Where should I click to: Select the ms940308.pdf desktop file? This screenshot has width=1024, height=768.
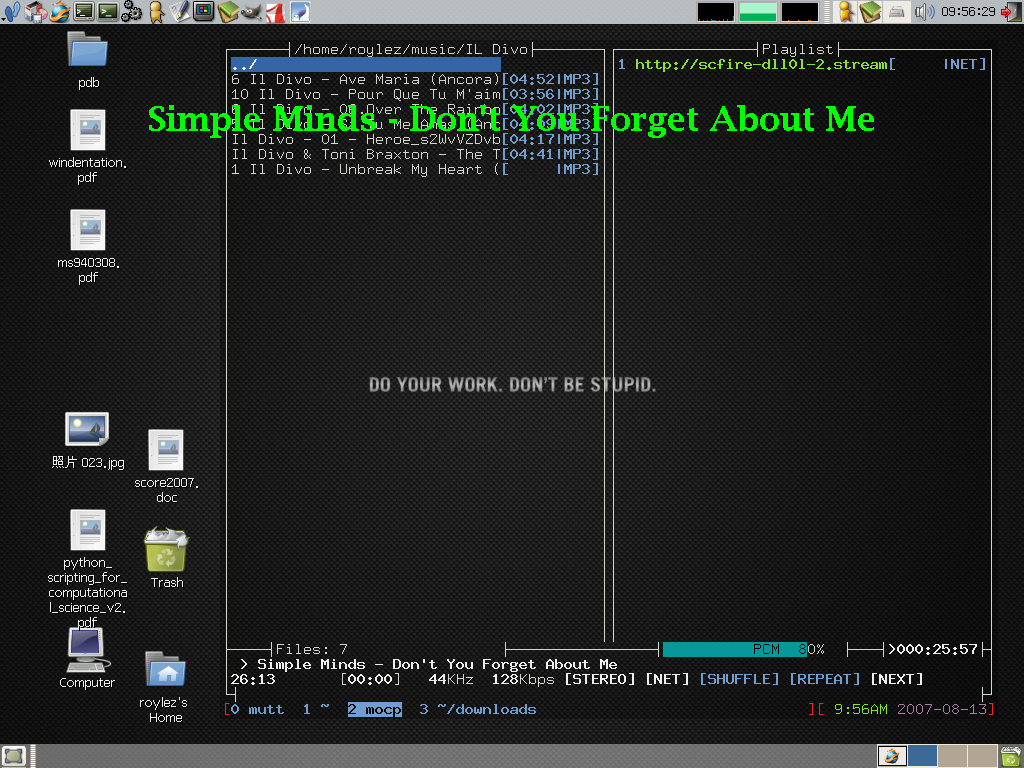(x=88, y=246)
